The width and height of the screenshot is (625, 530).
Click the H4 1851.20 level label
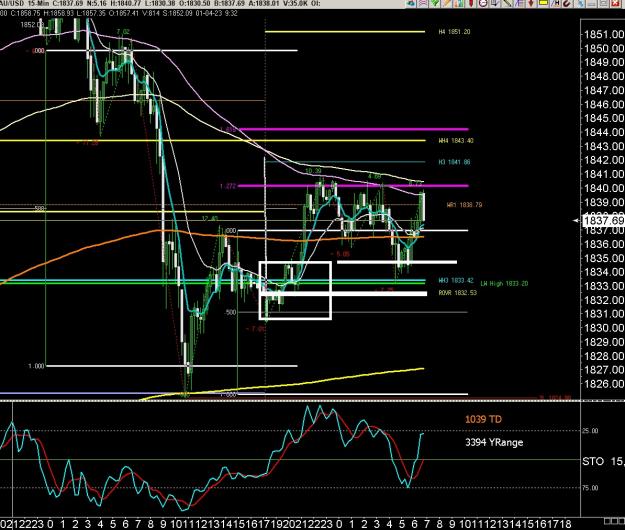pos(454,31)
